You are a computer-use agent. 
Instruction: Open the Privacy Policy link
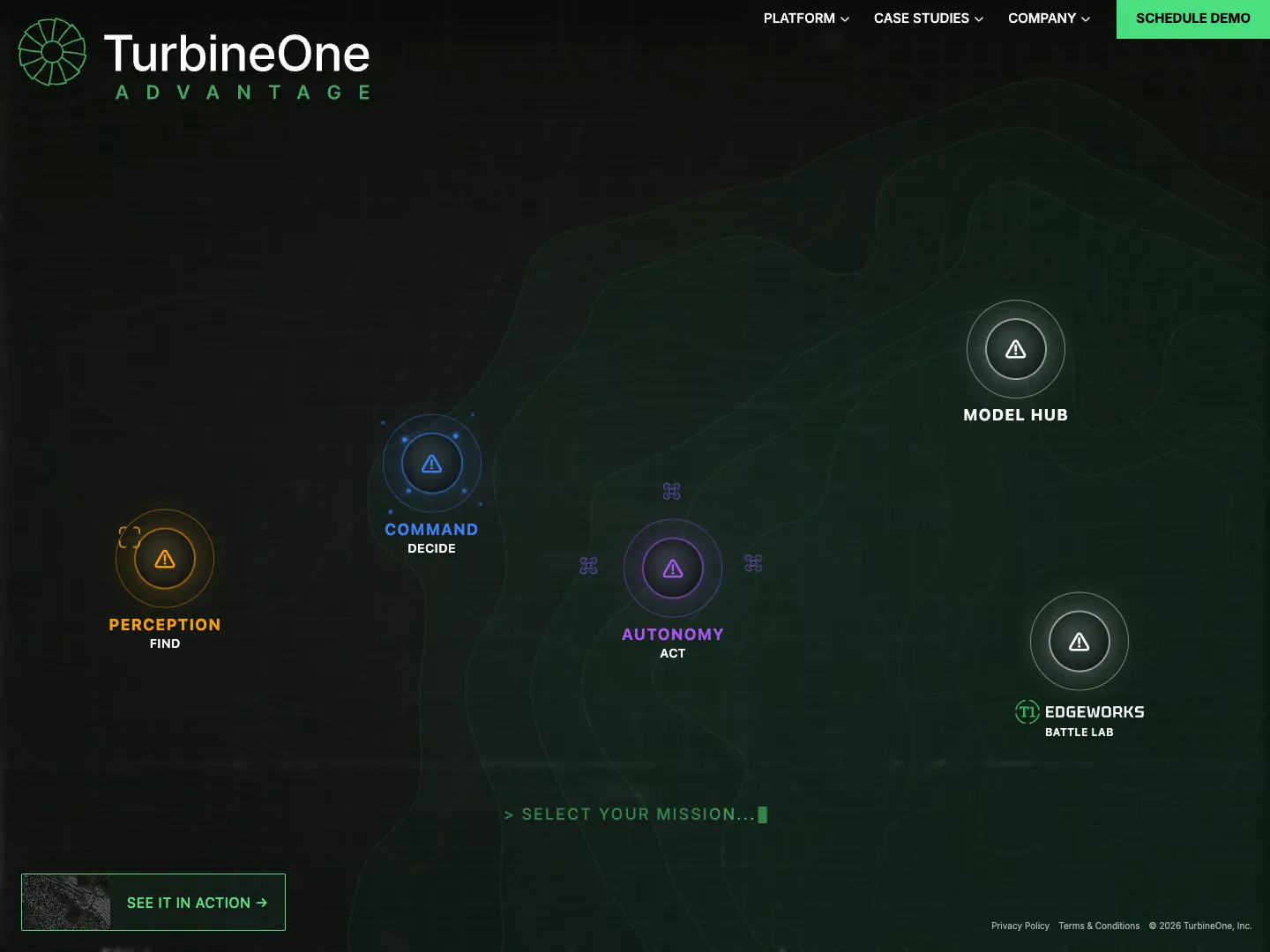pyautogui.click(x=1020, y=926)
